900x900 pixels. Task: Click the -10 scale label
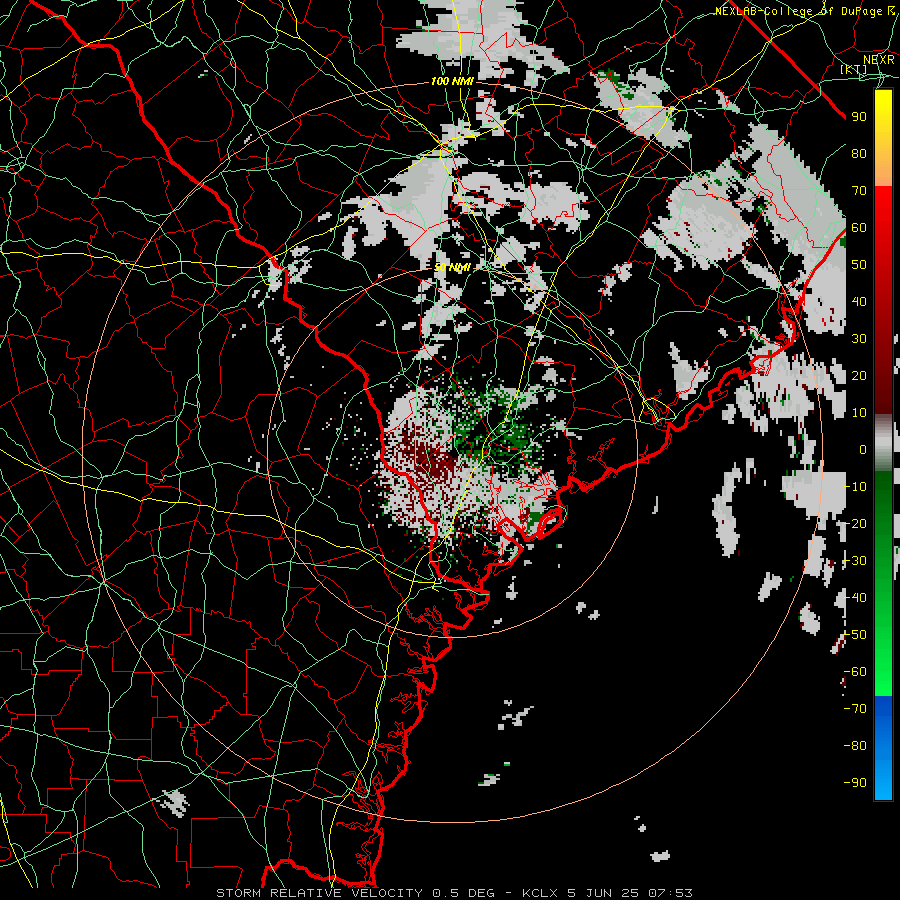855,487
